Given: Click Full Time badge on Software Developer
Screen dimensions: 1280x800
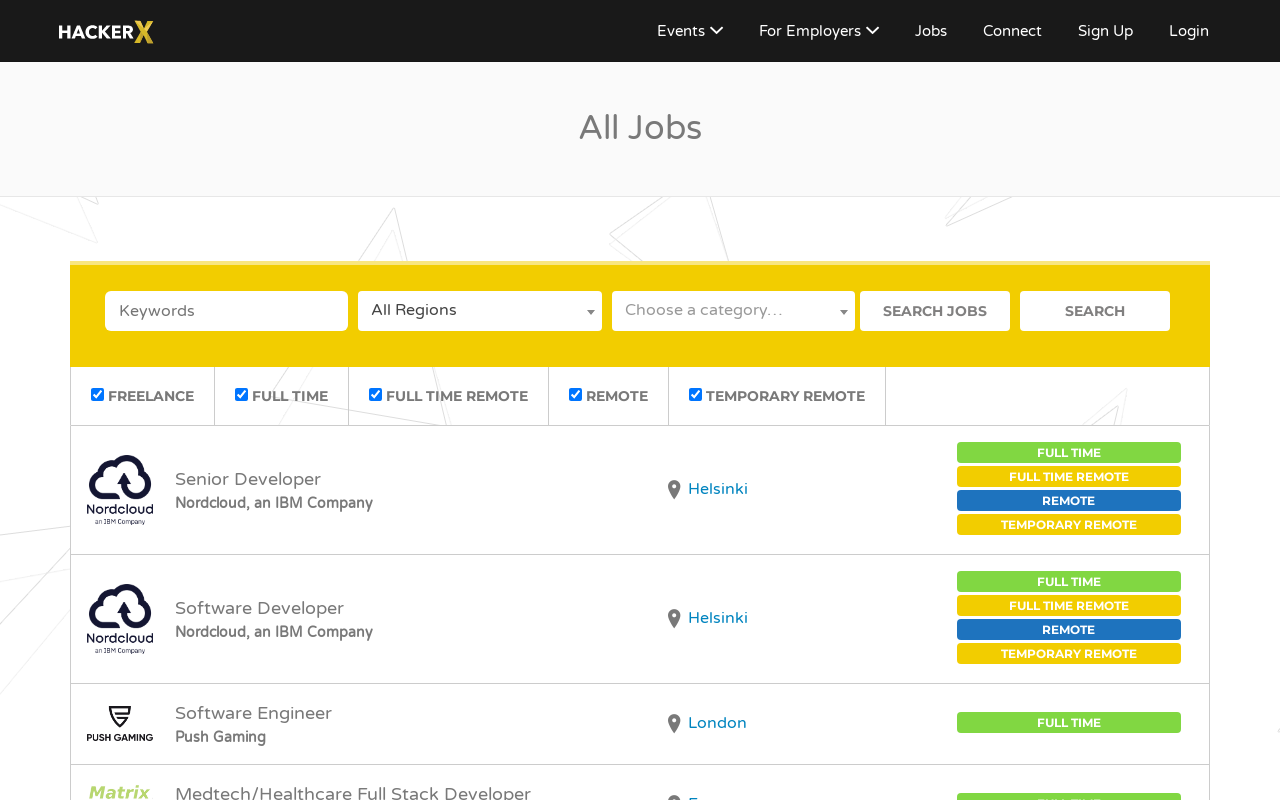Looking at the screenshot, I should point(1069,582).
